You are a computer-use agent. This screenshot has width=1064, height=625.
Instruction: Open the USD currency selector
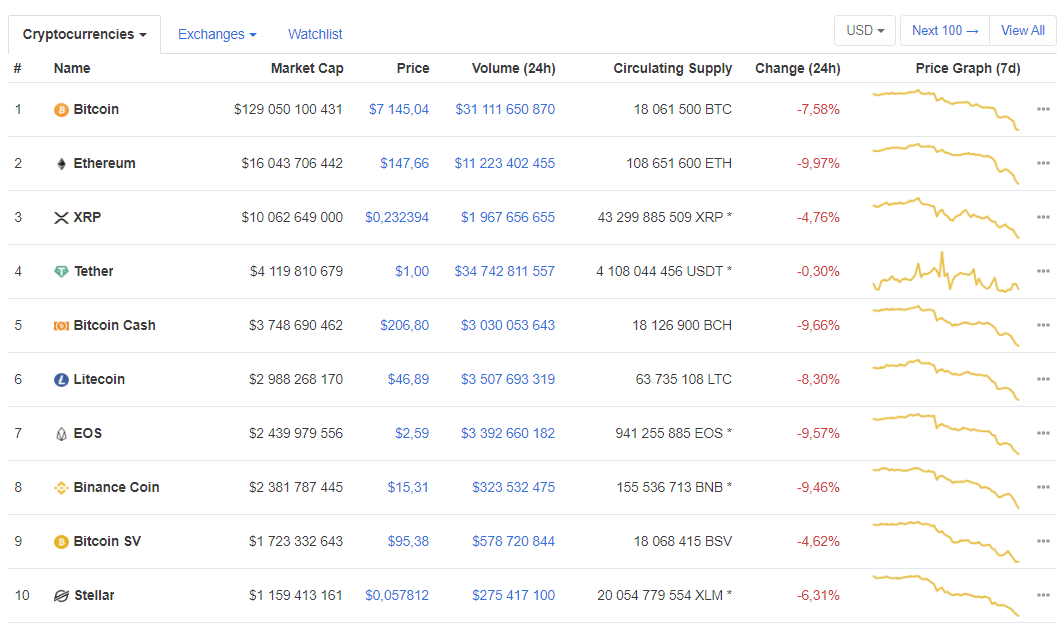click(864, 31)
